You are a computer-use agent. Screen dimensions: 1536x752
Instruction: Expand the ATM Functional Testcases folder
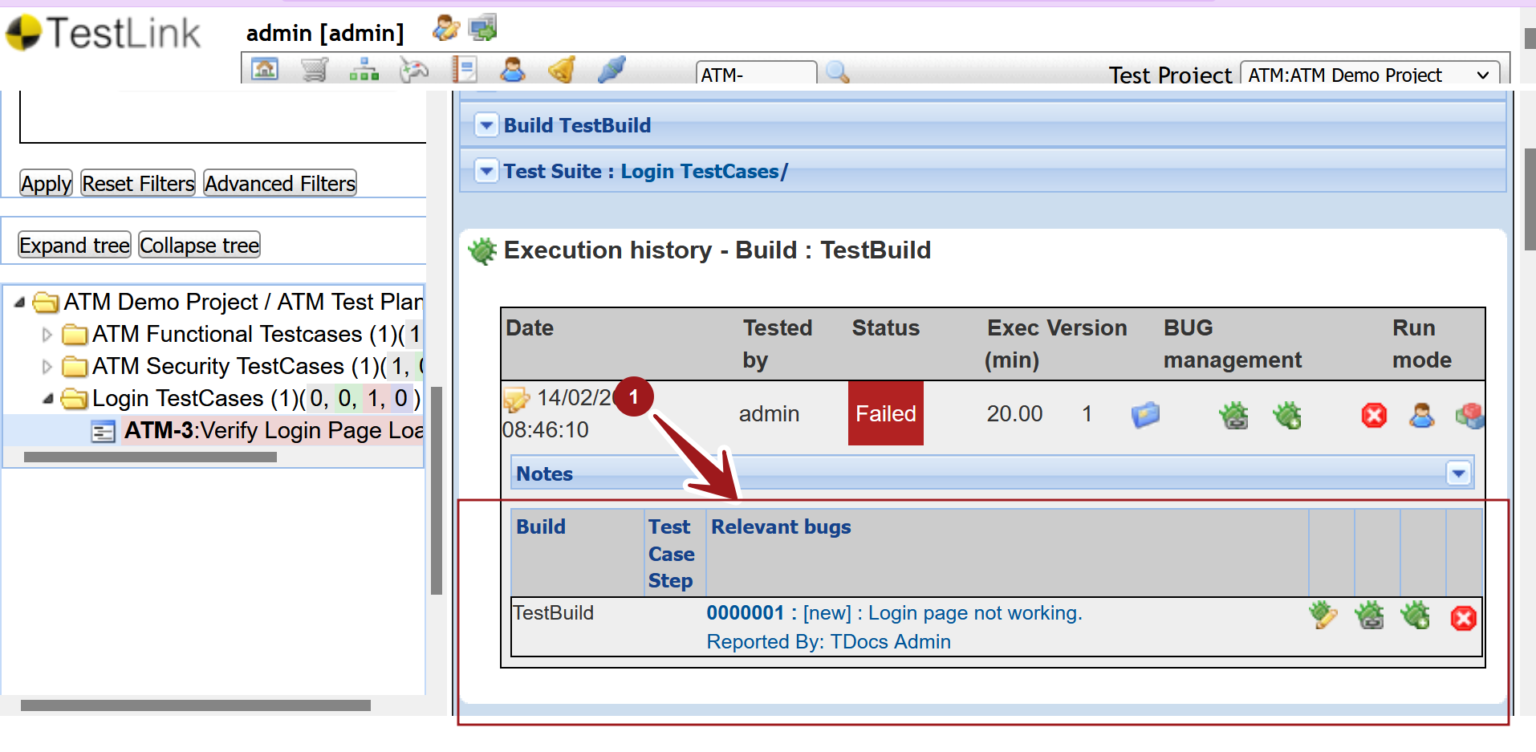coord(47,334)
